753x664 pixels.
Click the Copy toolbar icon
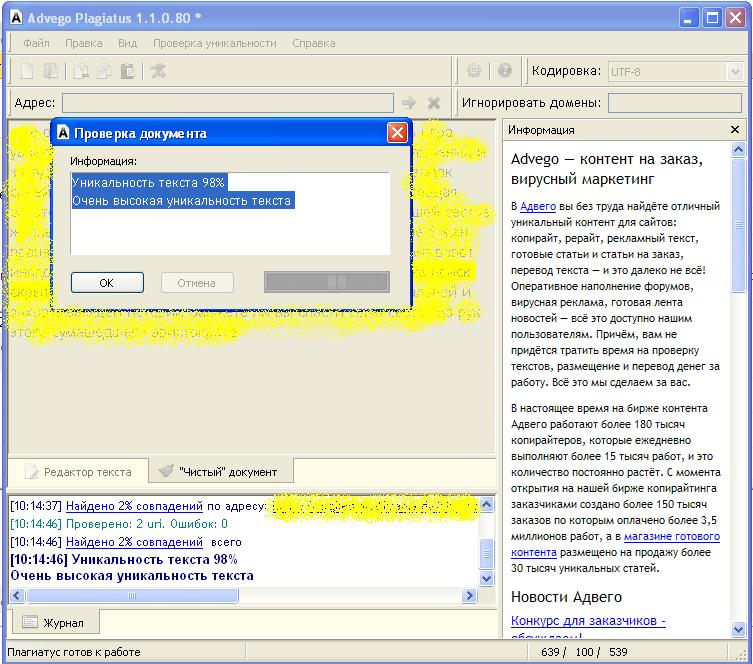[104, 71]
